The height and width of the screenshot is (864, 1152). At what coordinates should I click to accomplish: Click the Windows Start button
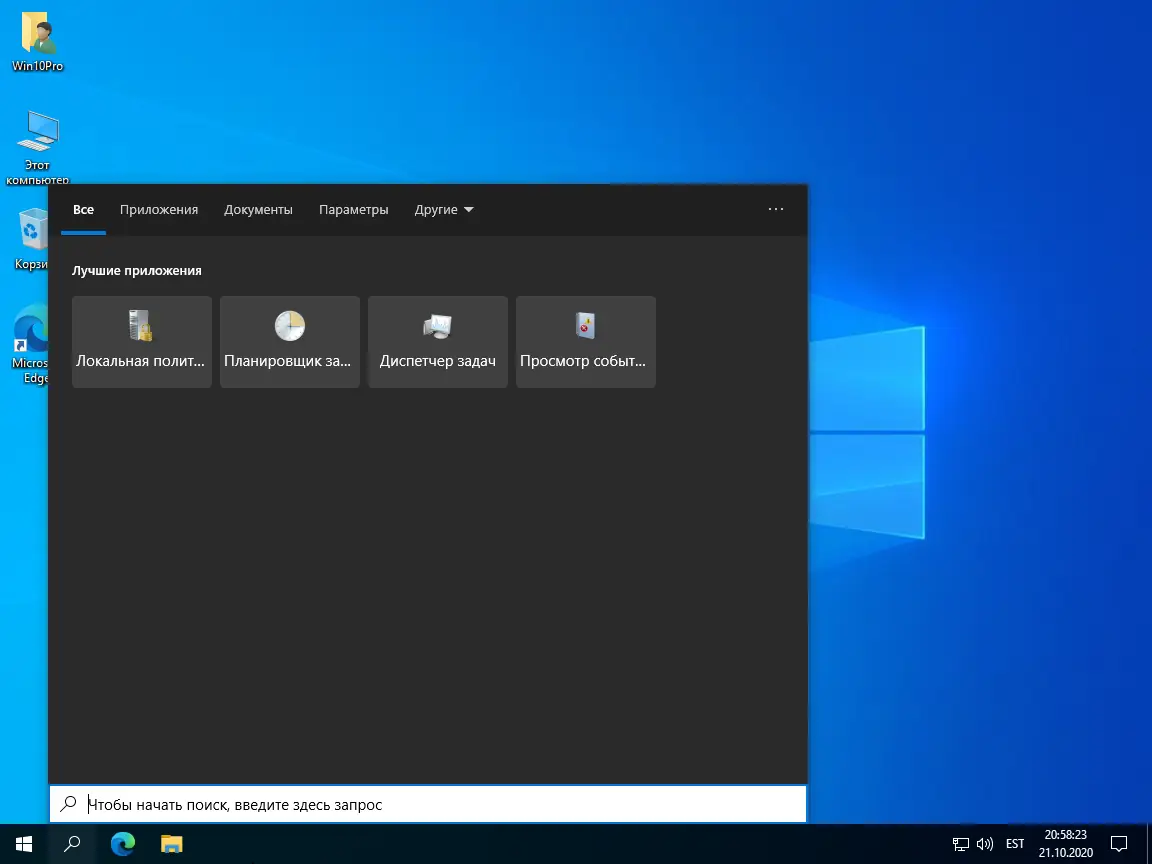click(24, 843)
